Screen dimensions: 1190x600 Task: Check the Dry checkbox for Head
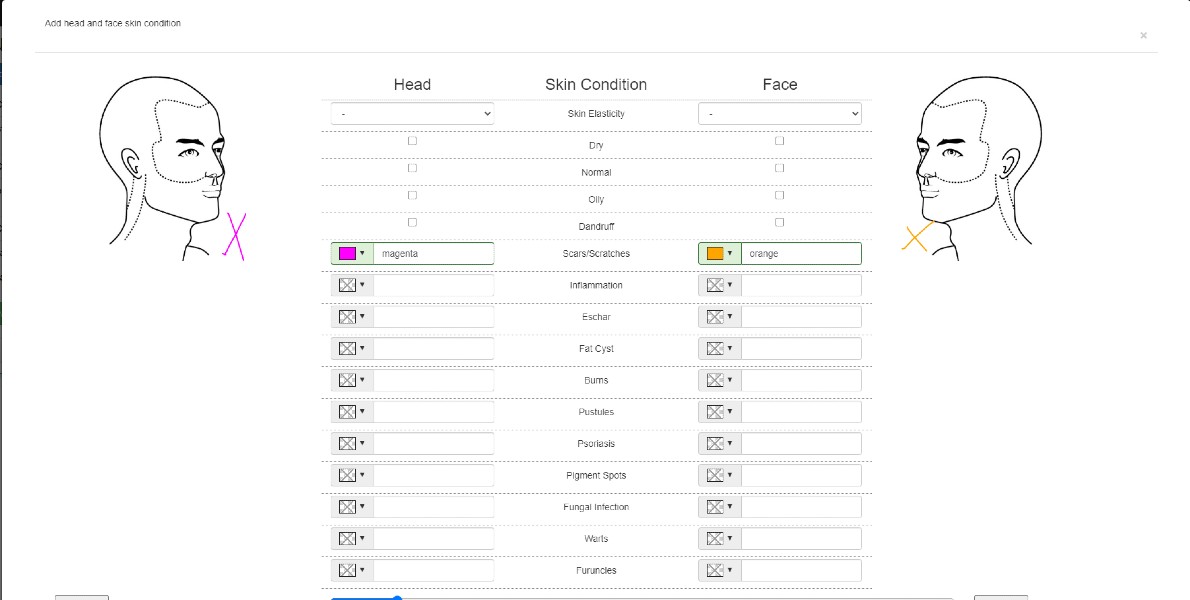[412, 141]
